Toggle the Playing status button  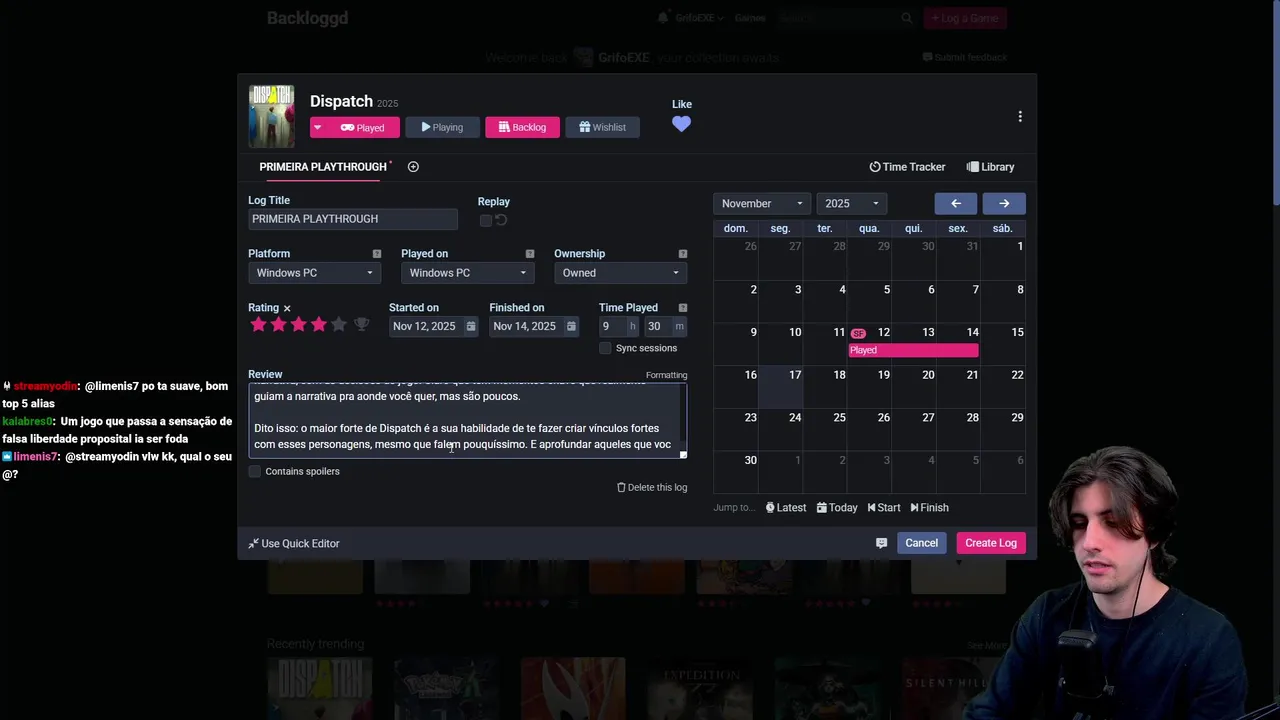[442, 127]
